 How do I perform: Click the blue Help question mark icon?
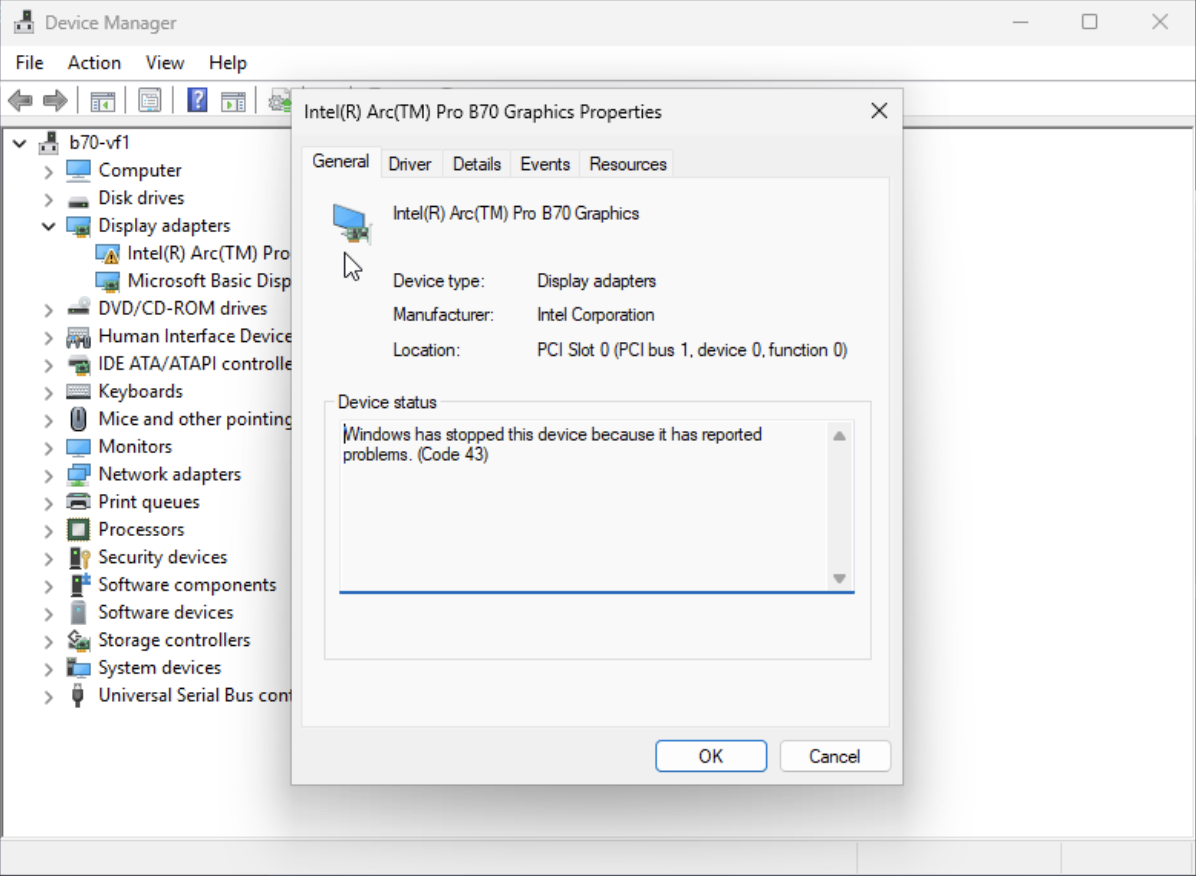point(197,101)
